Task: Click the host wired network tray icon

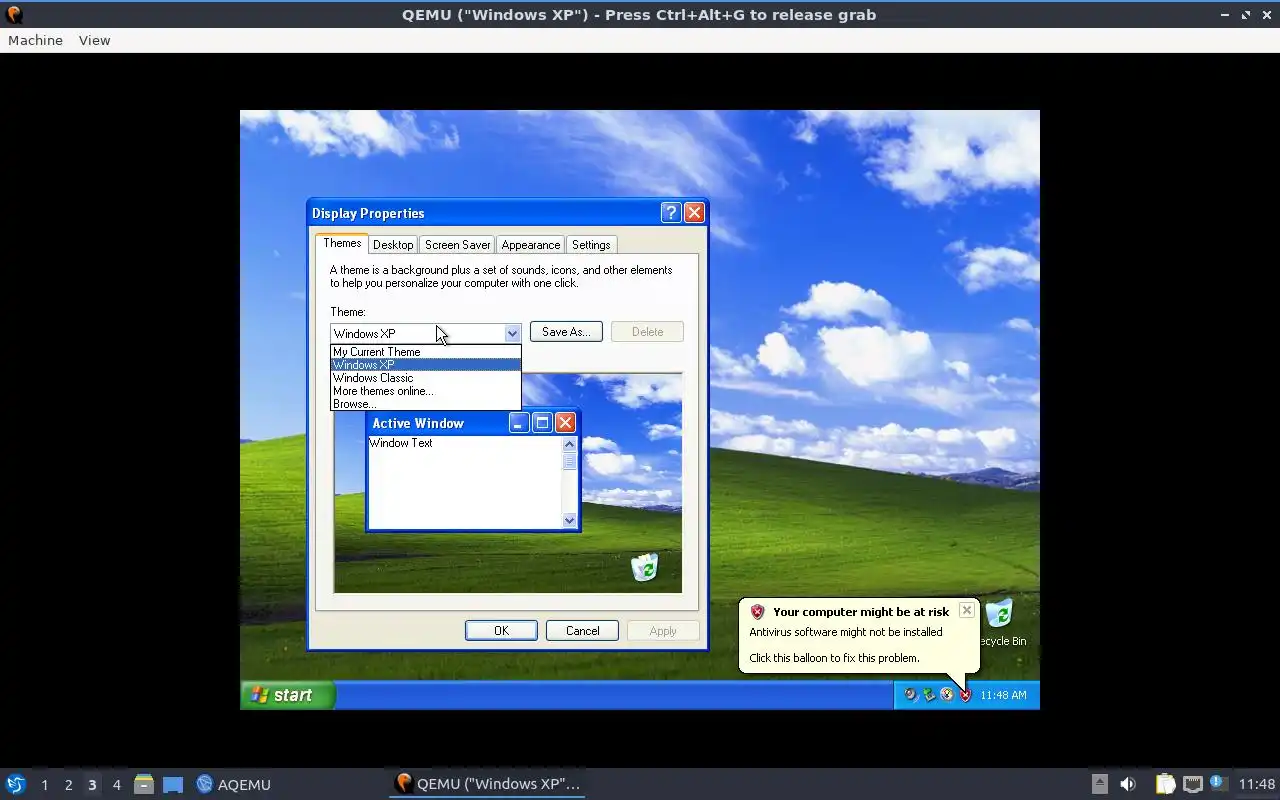Action: coord(1192,784)
